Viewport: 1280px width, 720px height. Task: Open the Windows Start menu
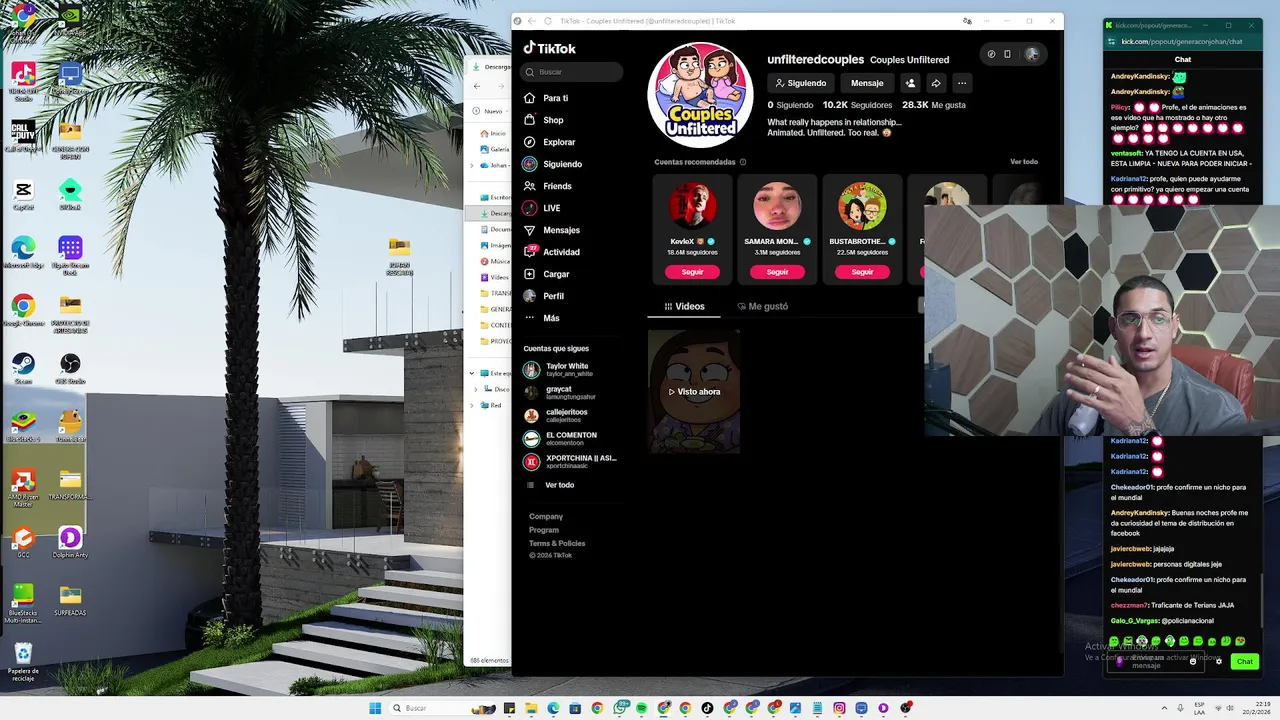coord(375,708)
